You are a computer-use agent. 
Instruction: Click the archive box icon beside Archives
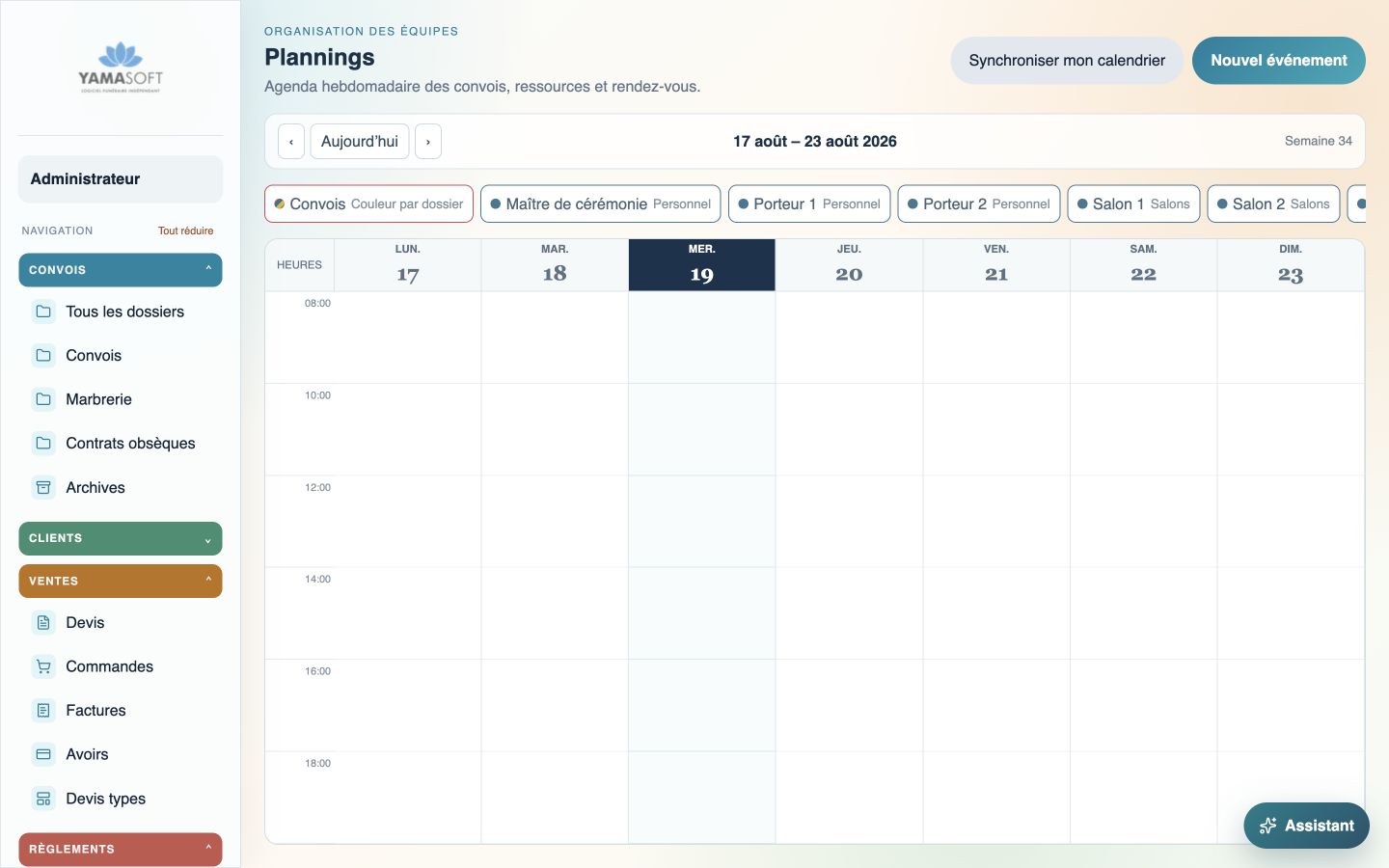point(43,487)
